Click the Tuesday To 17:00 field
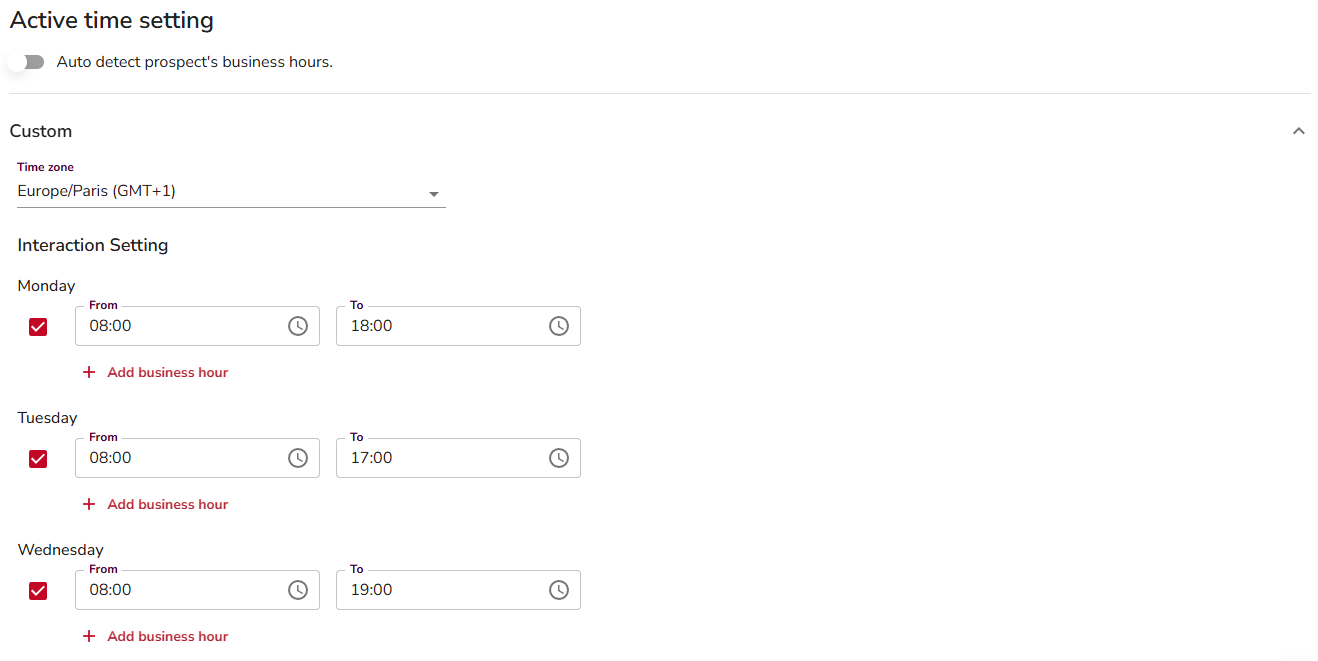This screenshot has height=661, width=1318. [x=440, y=458]
